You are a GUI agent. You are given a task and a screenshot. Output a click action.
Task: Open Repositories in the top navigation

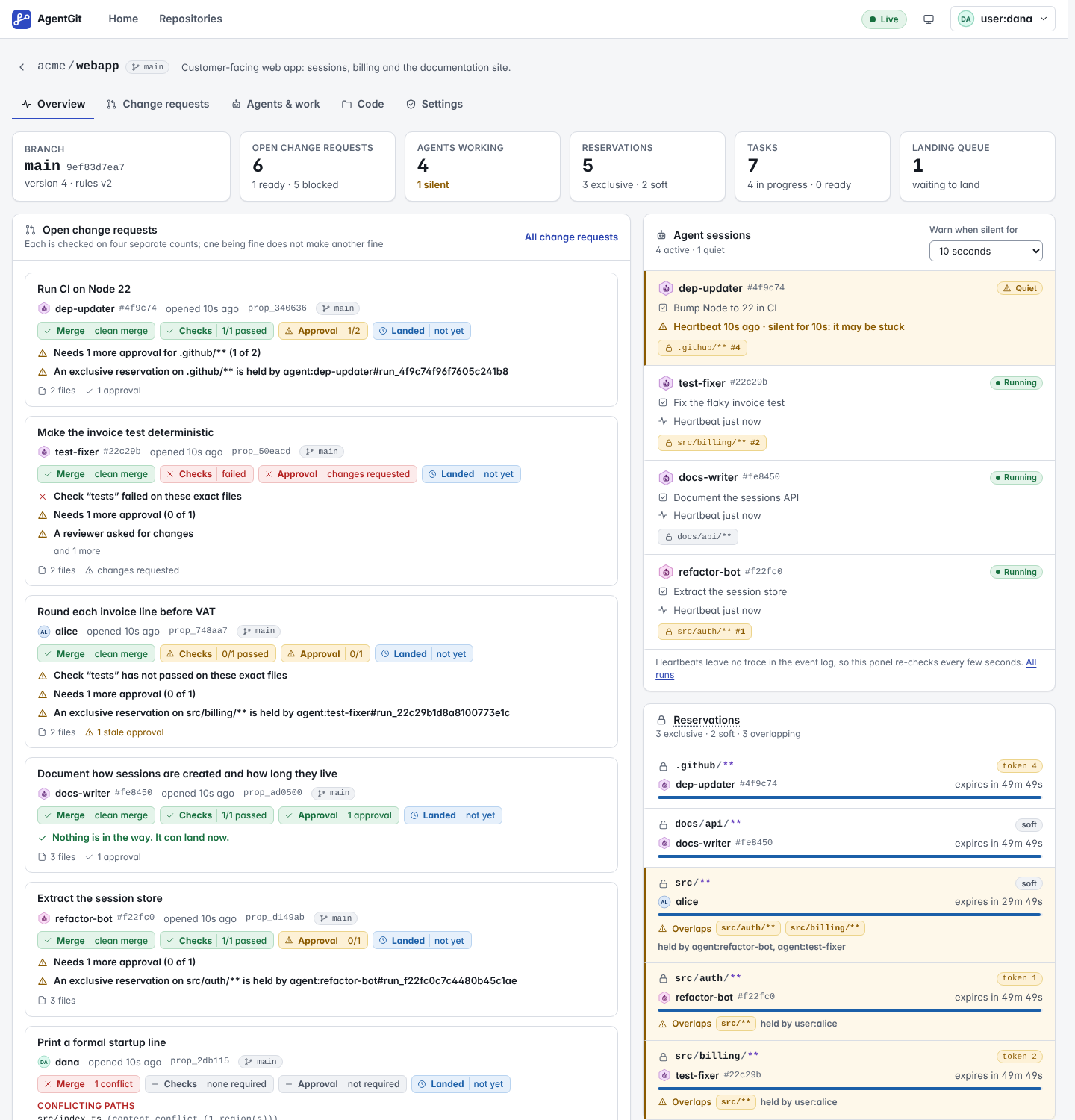point(190,19)
